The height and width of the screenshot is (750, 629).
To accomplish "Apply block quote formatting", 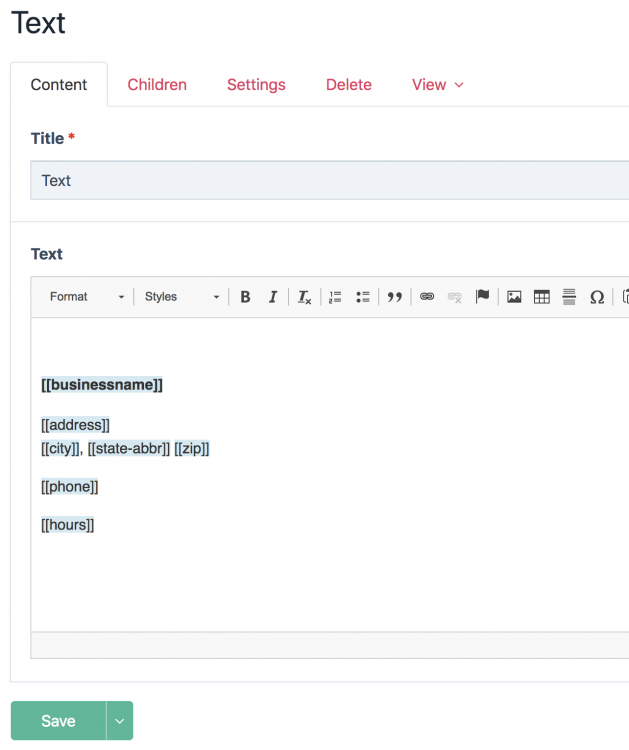I will click(x=395, y=297).
